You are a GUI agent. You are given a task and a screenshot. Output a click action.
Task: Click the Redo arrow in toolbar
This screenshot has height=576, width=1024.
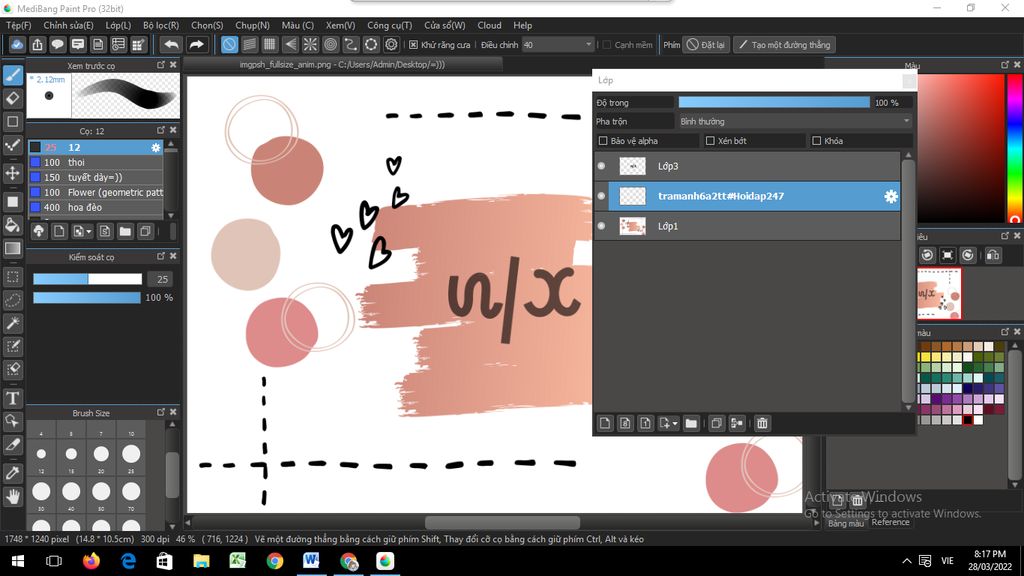[x=196, y=44]
